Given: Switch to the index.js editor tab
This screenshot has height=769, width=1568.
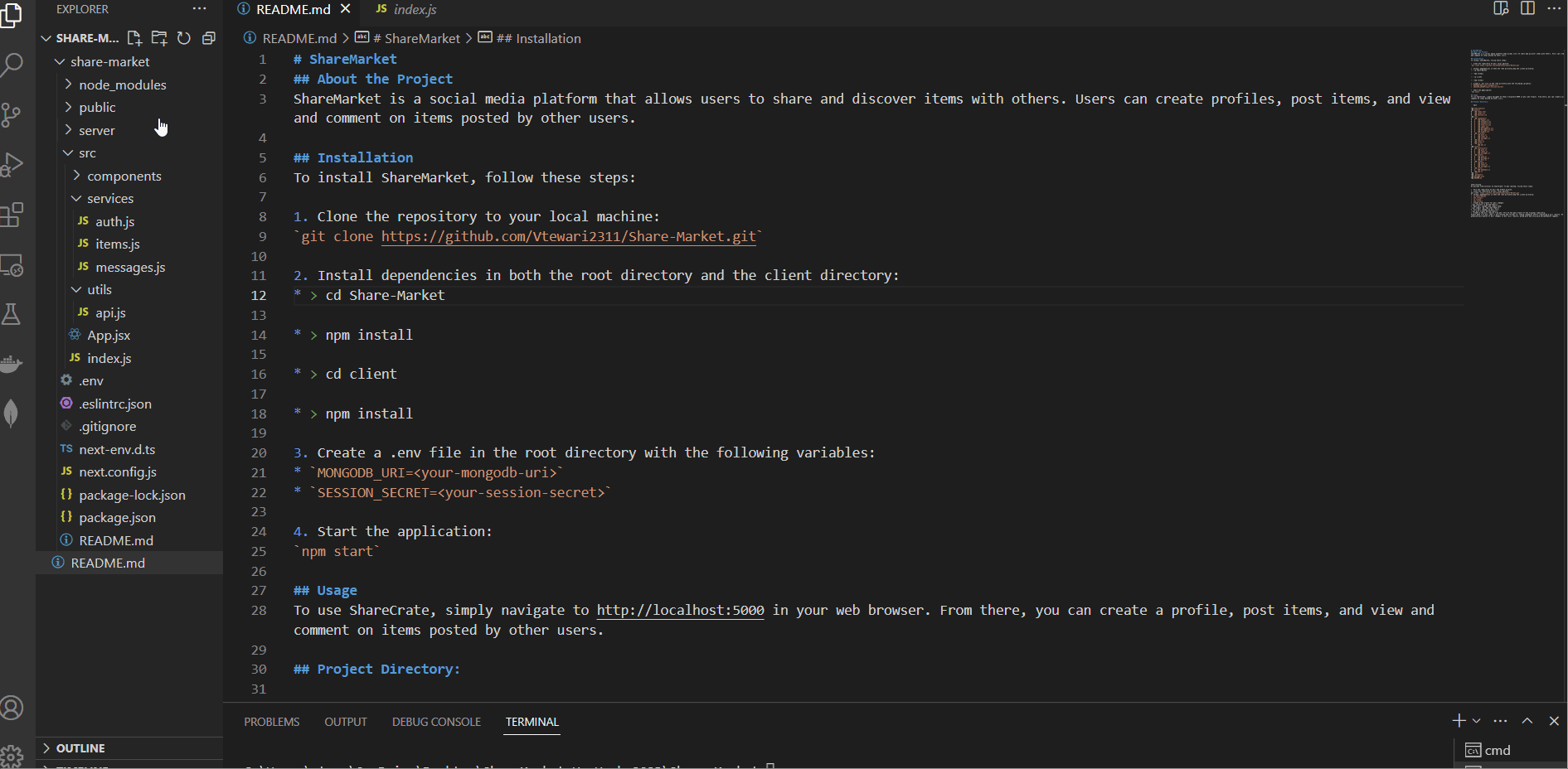Looking at the screenshot, I should (405, 9).
